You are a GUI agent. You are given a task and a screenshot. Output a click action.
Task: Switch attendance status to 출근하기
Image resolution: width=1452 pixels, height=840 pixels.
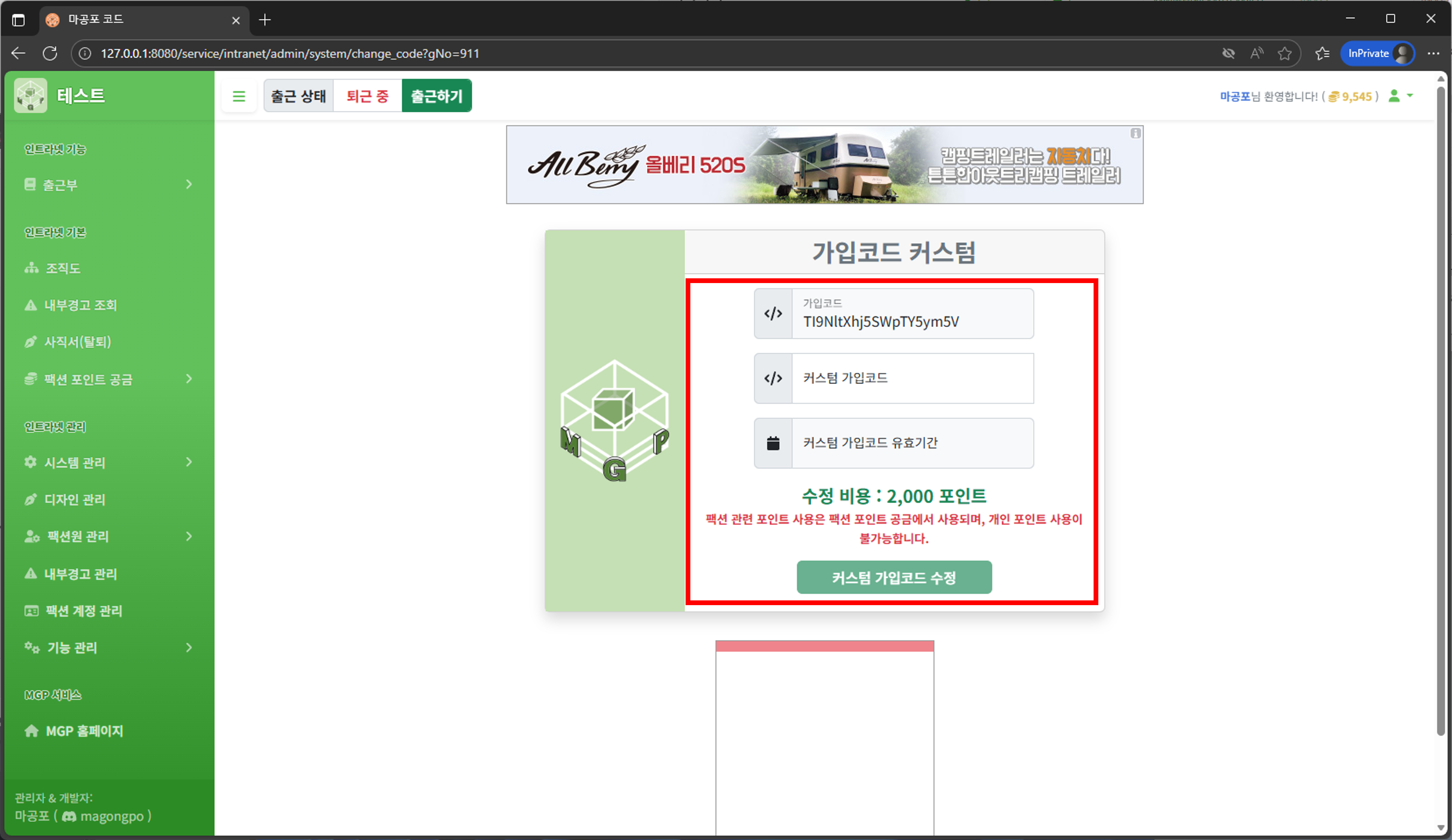click(x=436, y=96)
